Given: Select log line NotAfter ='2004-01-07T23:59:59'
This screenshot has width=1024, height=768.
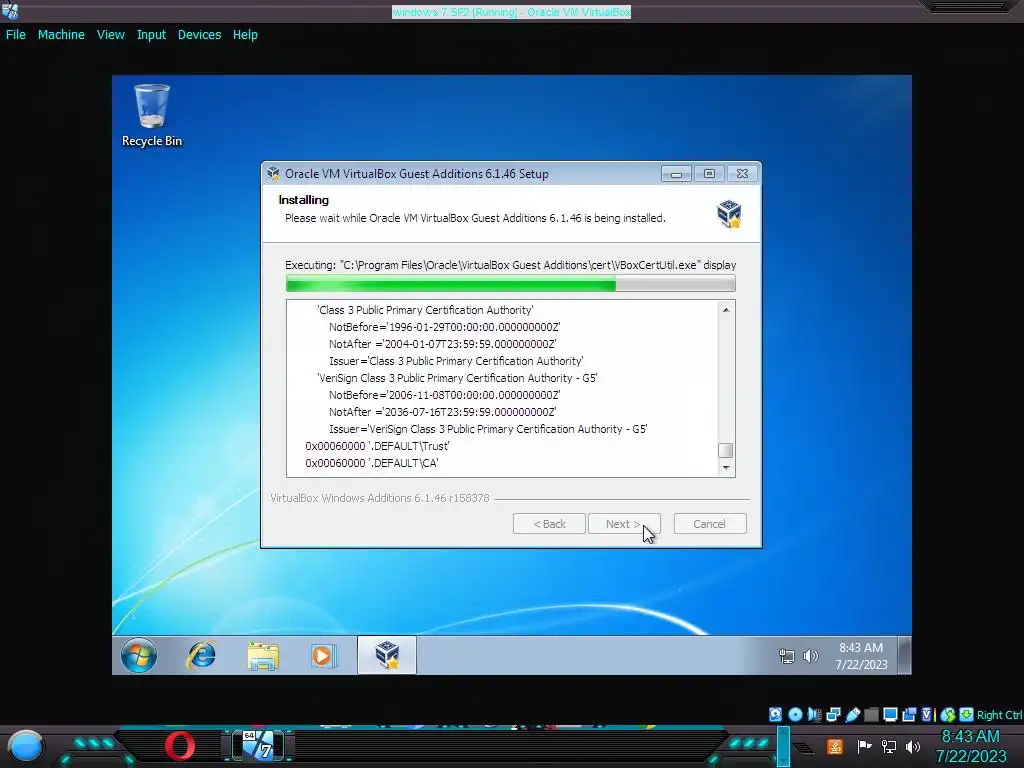Looking at the screenshot, I should (443, 344).
